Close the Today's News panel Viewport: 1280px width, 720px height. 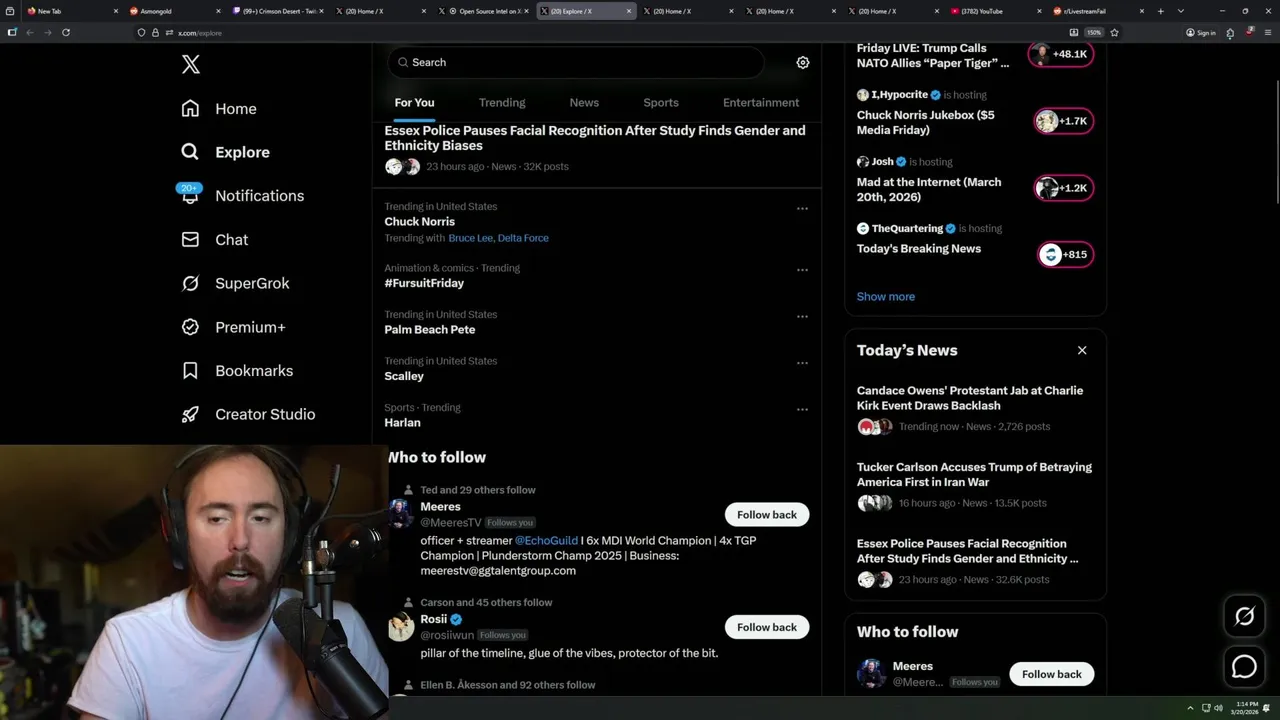(x=1082, y=350)
